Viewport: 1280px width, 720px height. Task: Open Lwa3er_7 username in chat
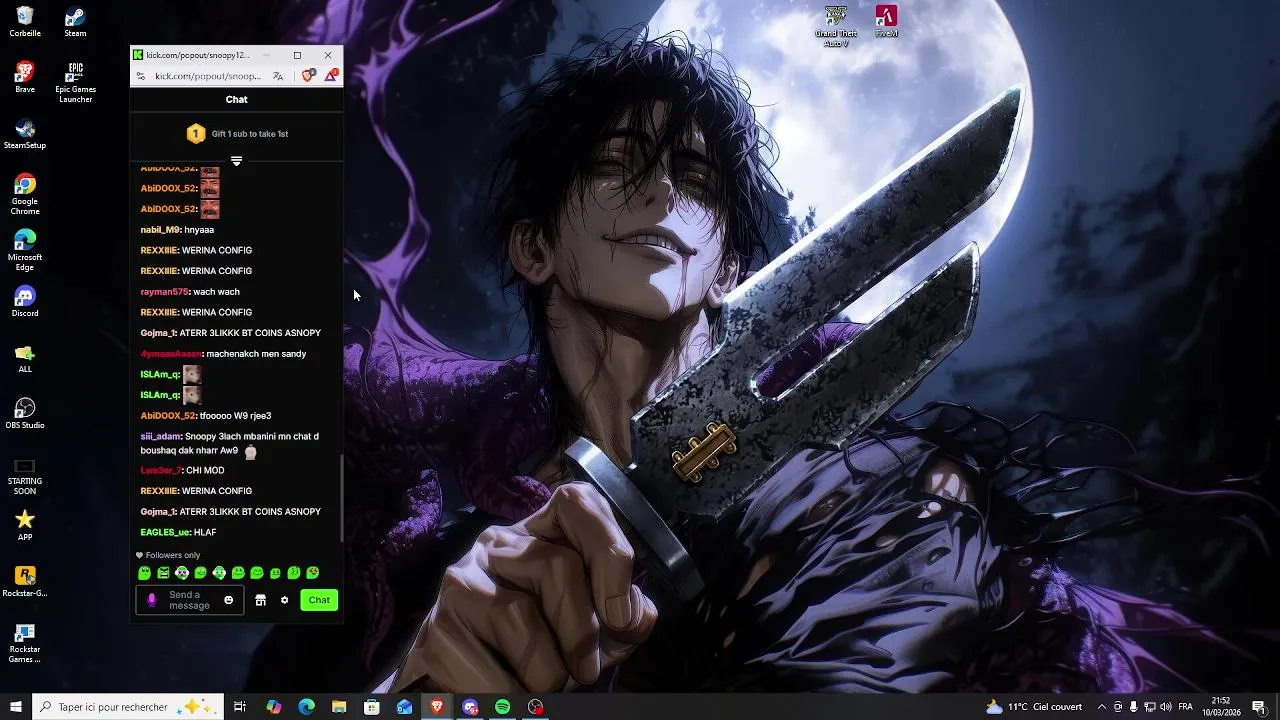161,471
